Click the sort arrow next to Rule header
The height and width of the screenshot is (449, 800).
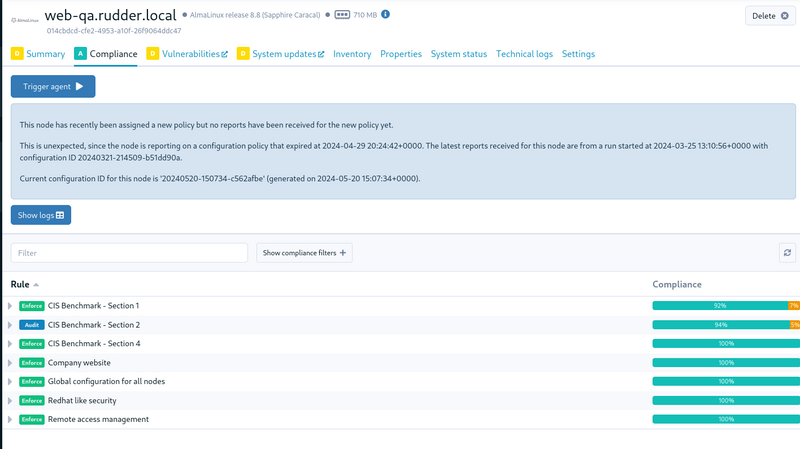click(36, 285)
